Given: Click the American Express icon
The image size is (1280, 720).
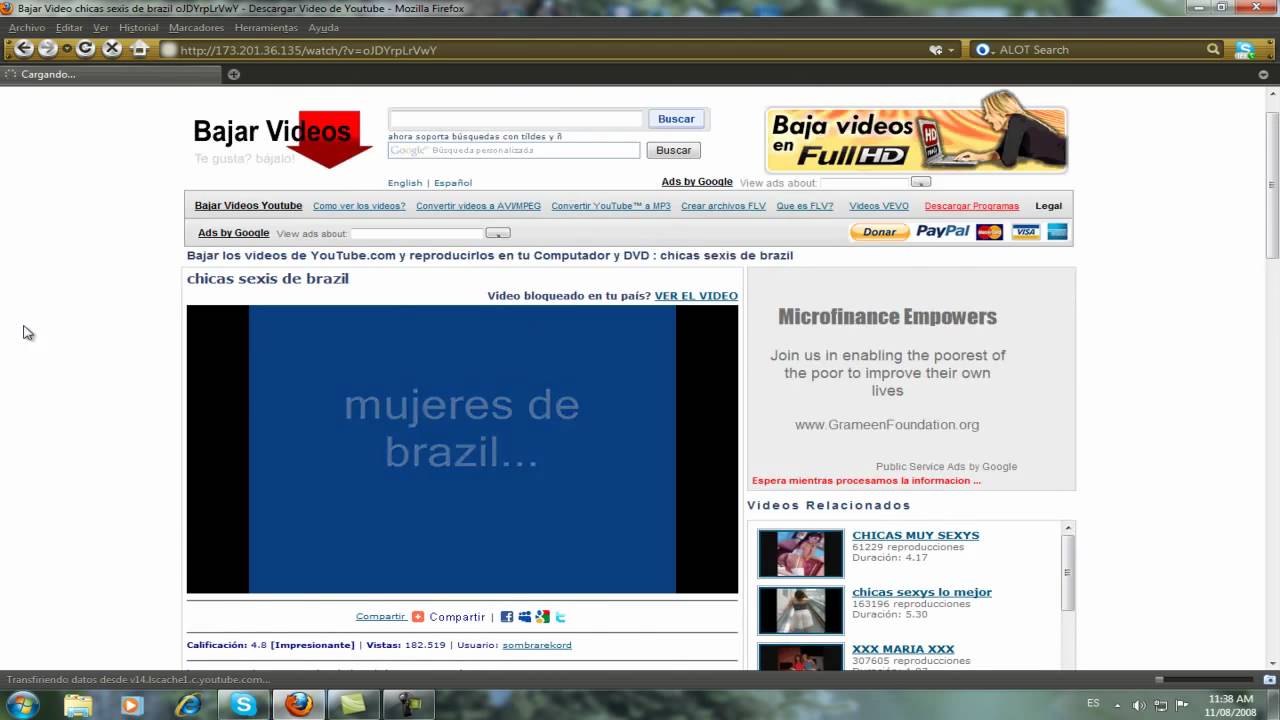Looking at the screenshot, I should [1058, 232].
